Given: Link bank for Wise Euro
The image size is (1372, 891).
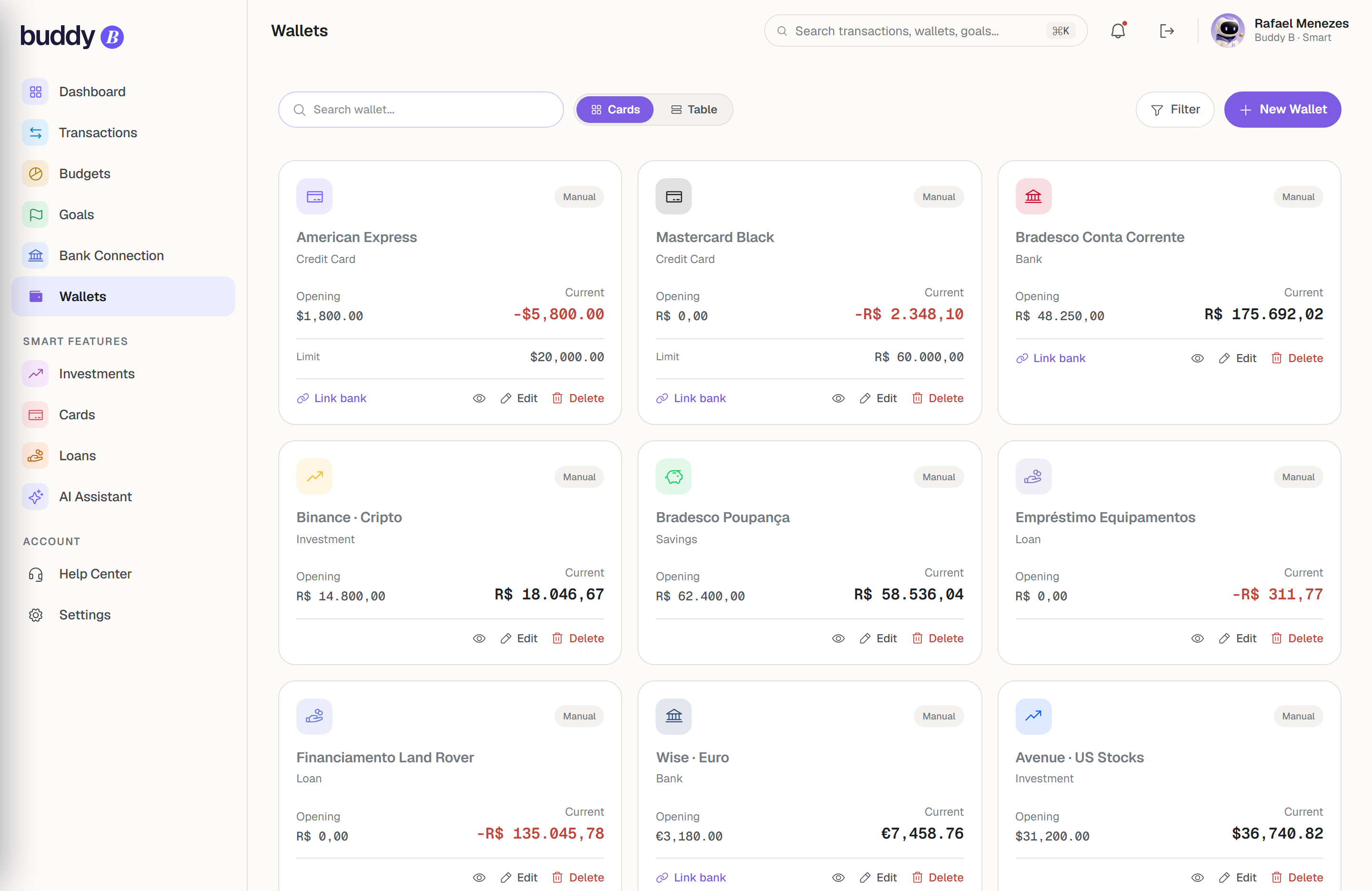Looking at the screenshot, I should [691, 878].
